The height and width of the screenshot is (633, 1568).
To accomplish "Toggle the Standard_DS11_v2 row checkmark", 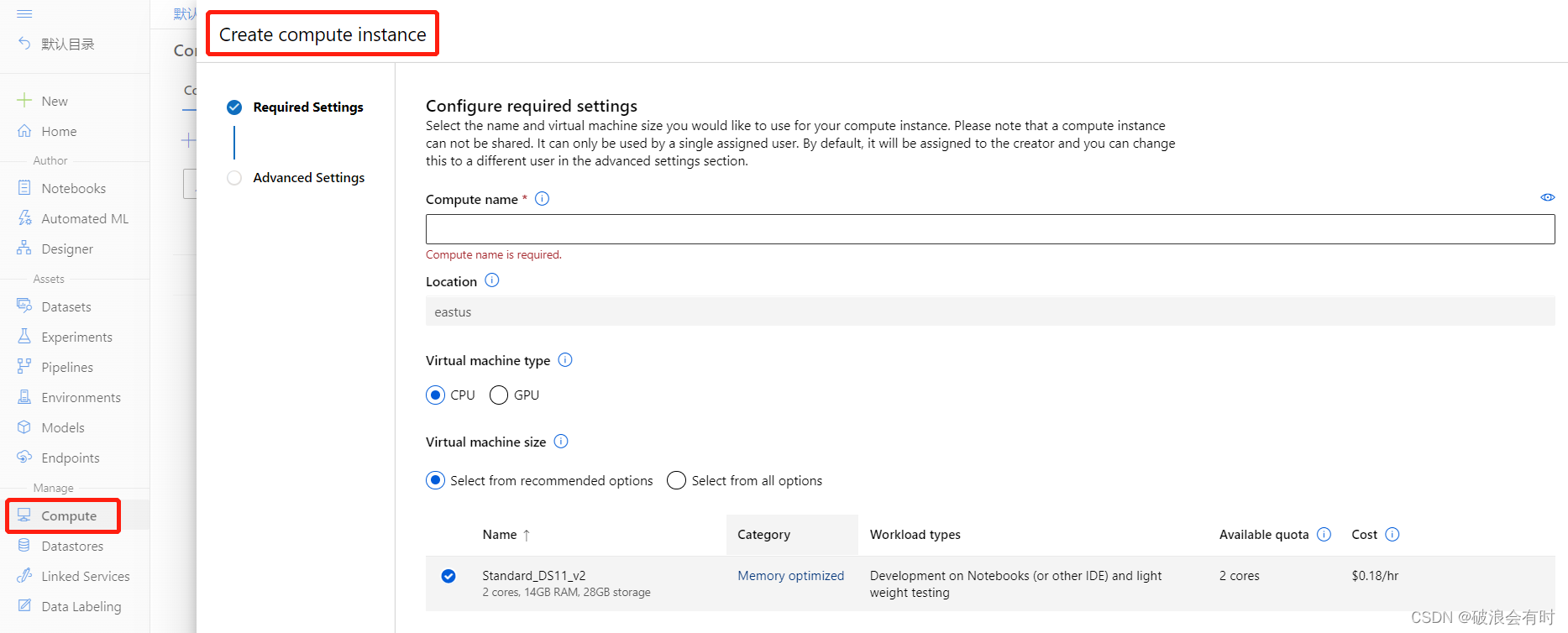I will [x=448, y=576].
